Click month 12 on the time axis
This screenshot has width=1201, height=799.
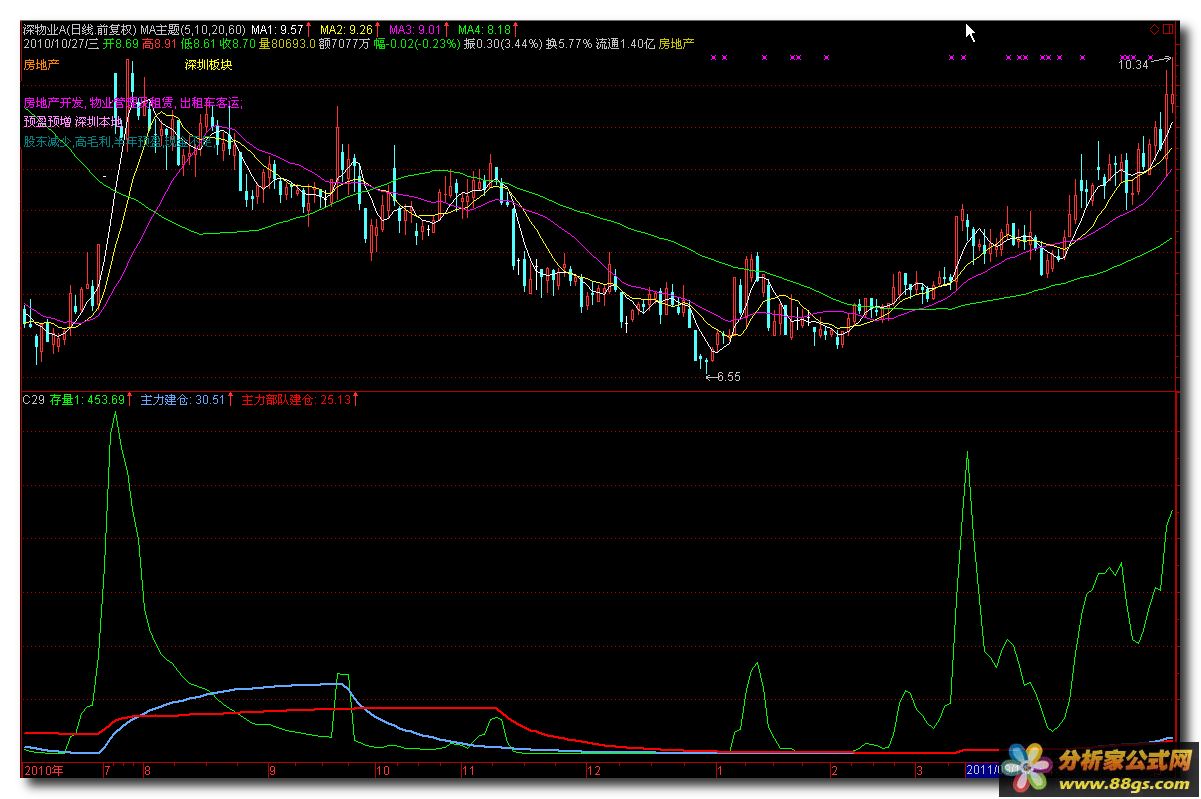click(x=594, y=771)
